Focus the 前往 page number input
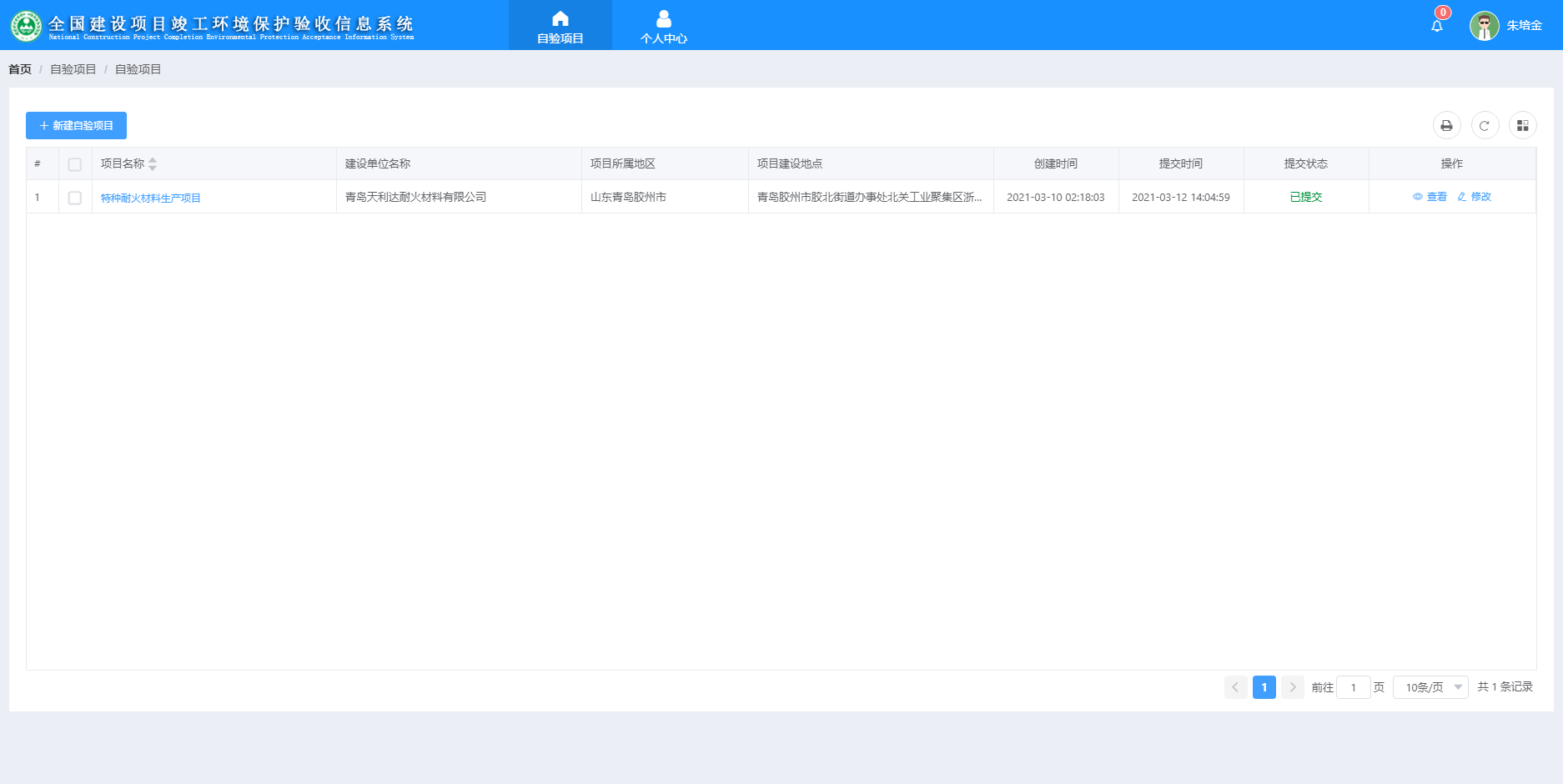Viewport: 1563px width, 784px height. click(1354, 687)
